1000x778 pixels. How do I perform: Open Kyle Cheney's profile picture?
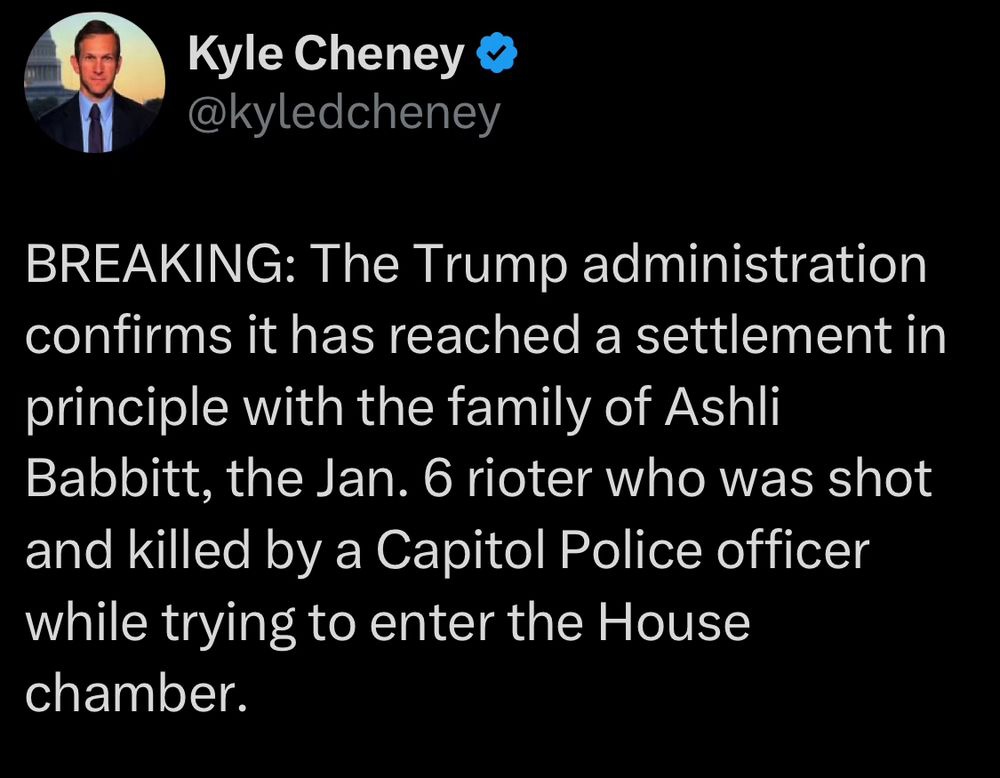tap(94, 82)
